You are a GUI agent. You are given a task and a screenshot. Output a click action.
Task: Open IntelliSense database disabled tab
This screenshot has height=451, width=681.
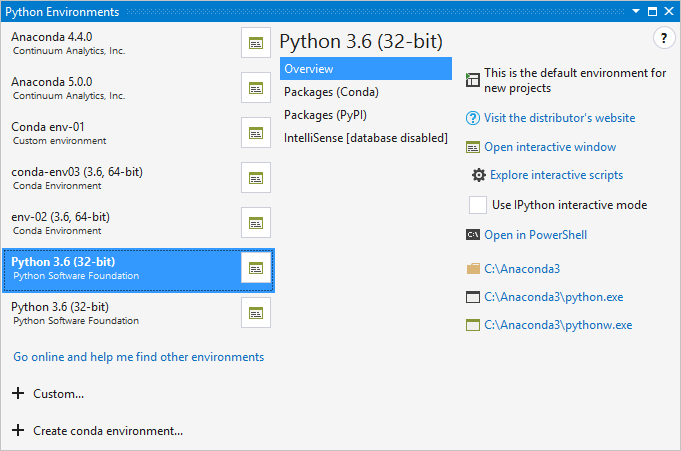365,138
